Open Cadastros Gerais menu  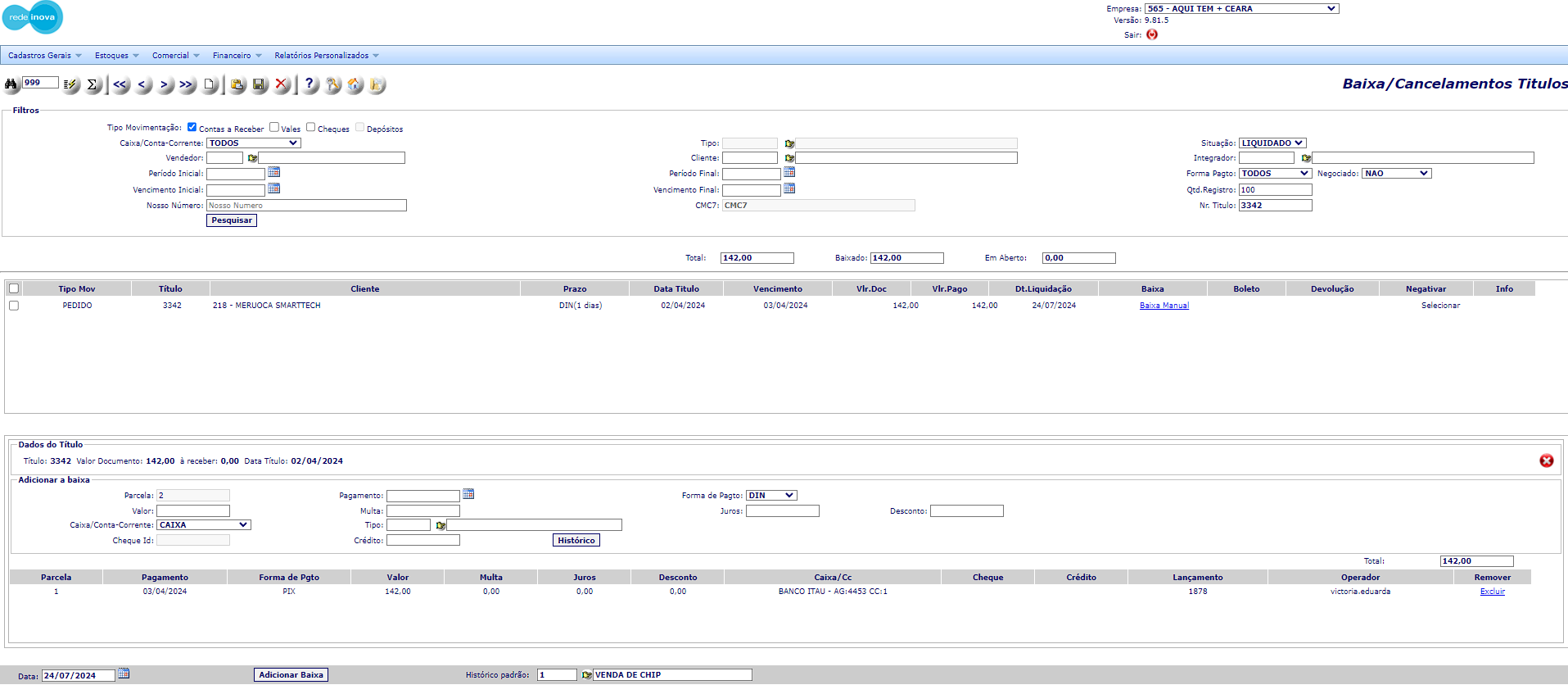pos(45,56)
